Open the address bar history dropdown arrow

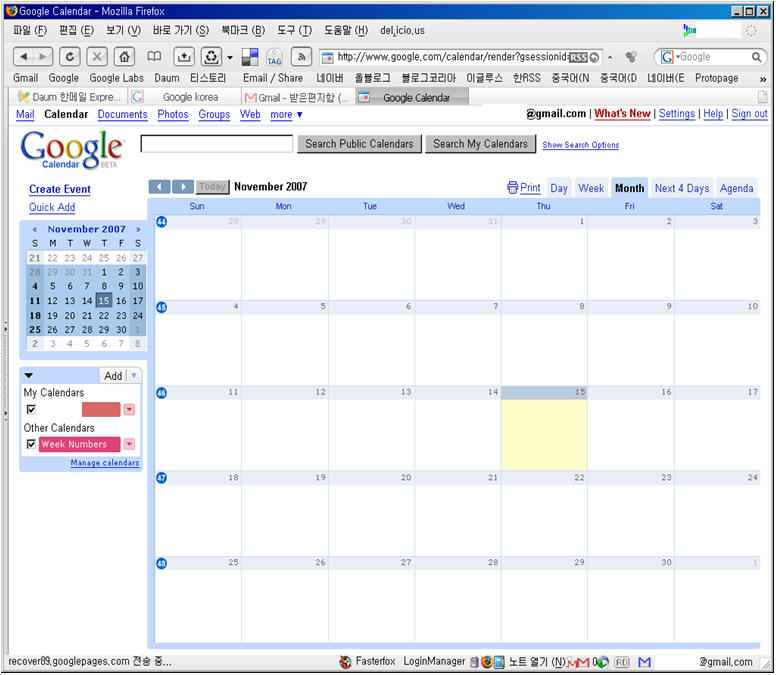[x=610, y=57]
